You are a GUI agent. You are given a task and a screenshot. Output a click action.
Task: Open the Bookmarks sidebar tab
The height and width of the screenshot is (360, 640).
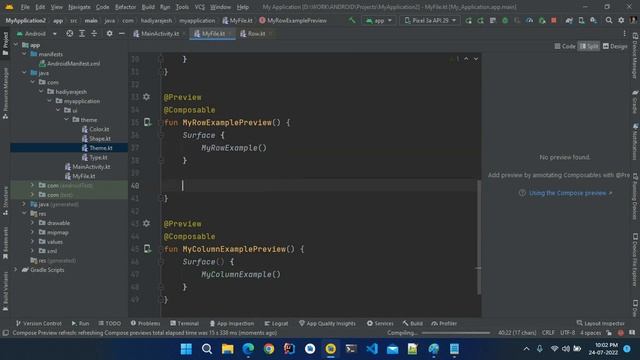tap(5, 243)
